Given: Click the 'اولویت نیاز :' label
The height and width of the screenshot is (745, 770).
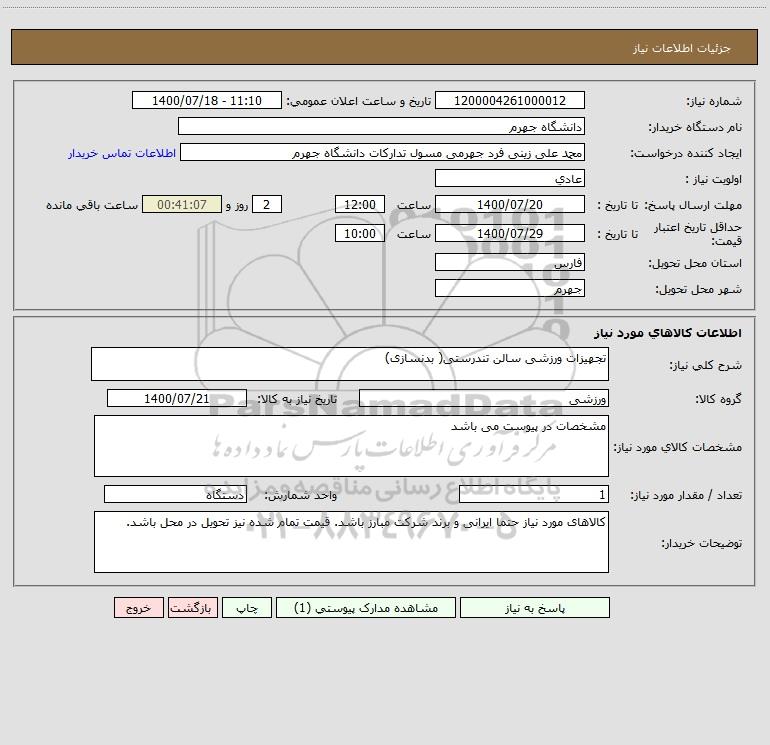Looking at the screenshot, I should (714, 179).
